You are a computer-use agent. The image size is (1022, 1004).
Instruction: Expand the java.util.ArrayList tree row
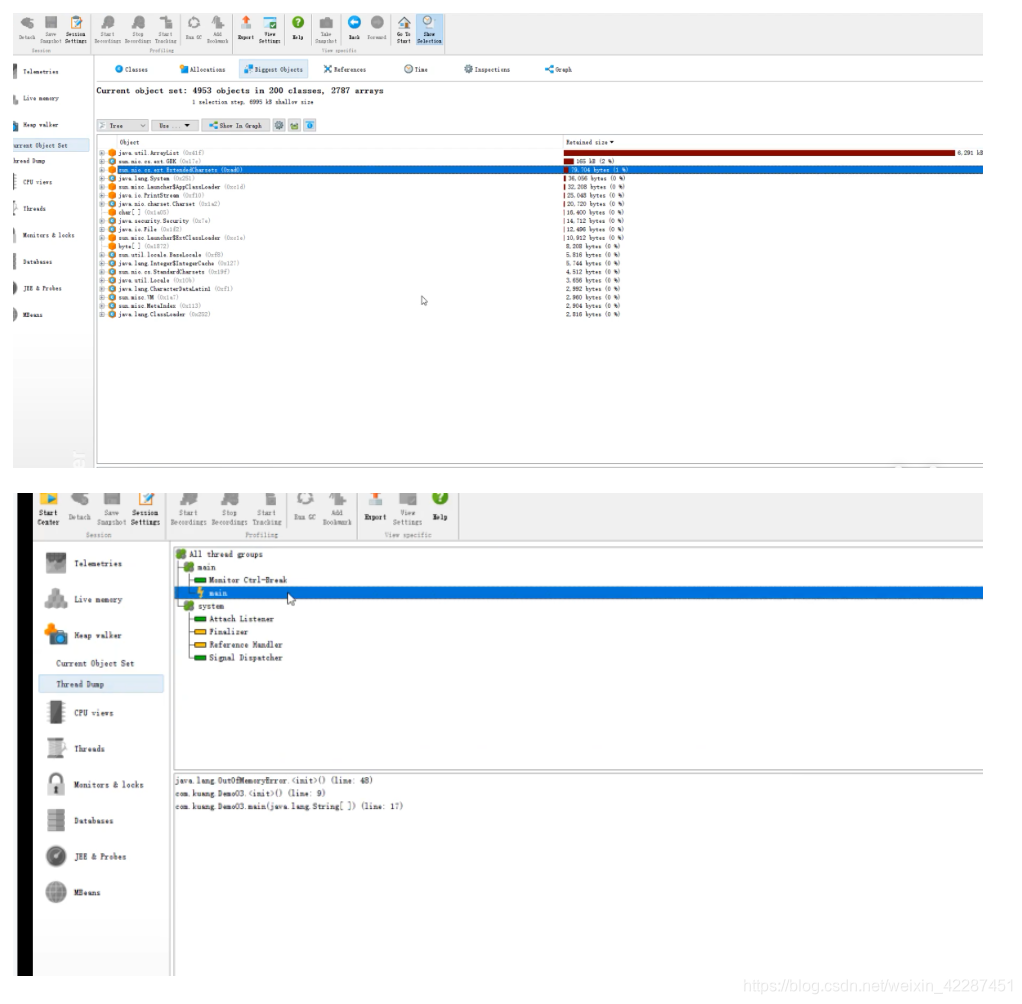pos(102,153)
